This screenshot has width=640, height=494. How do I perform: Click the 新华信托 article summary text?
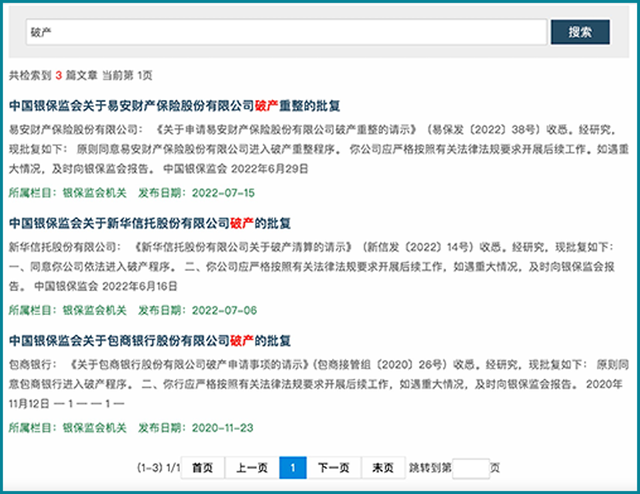pos(312,267)
